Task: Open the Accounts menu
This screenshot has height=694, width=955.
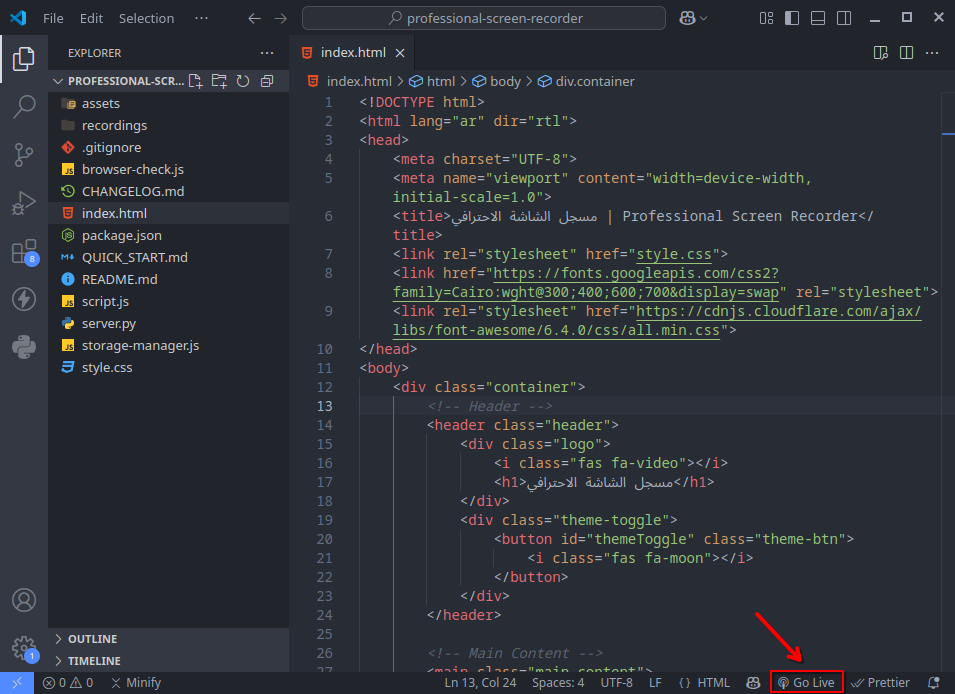Action: tap(24, 600)
